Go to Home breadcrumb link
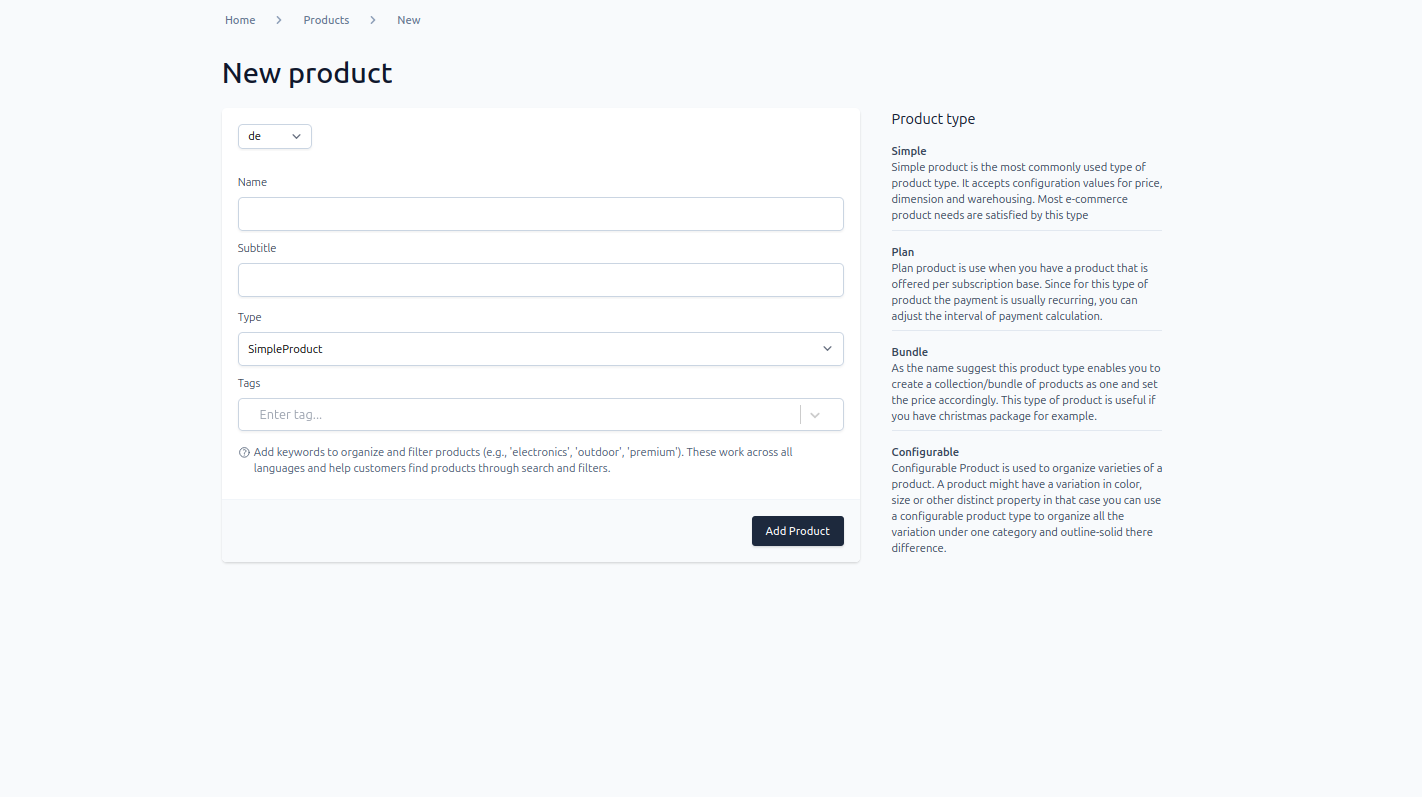Image resolution: width=1422 pixels, height=797 pixels. click(x=240, y=20)
